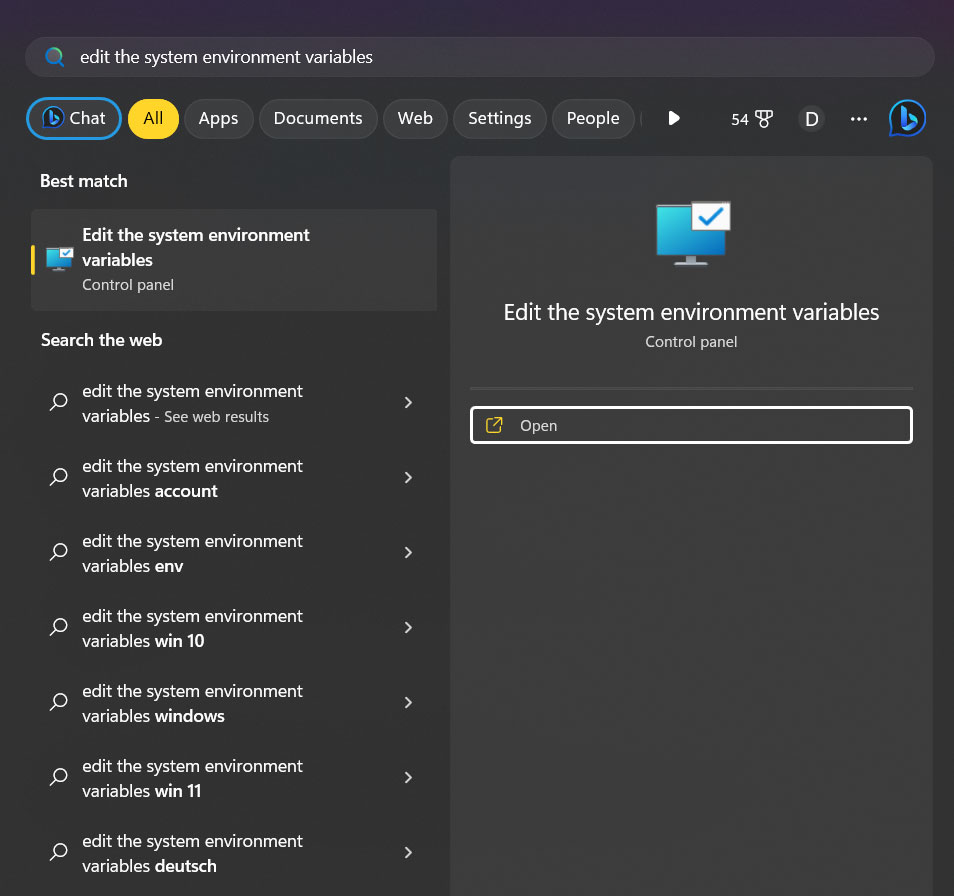The height and width of the screenshot is (896, 954).
Task: Click the search magnifier icon in the search bar
Action: click(55, 57)
